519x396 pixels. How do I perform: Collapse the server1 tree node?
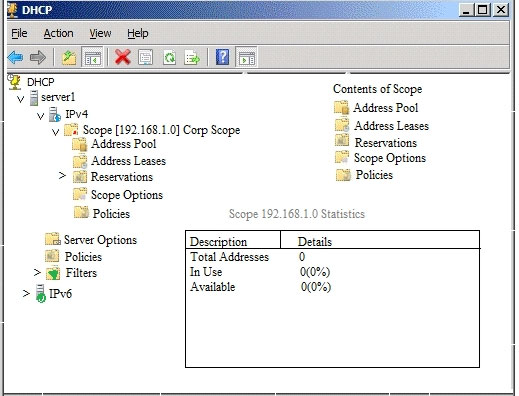click(21, 99)
